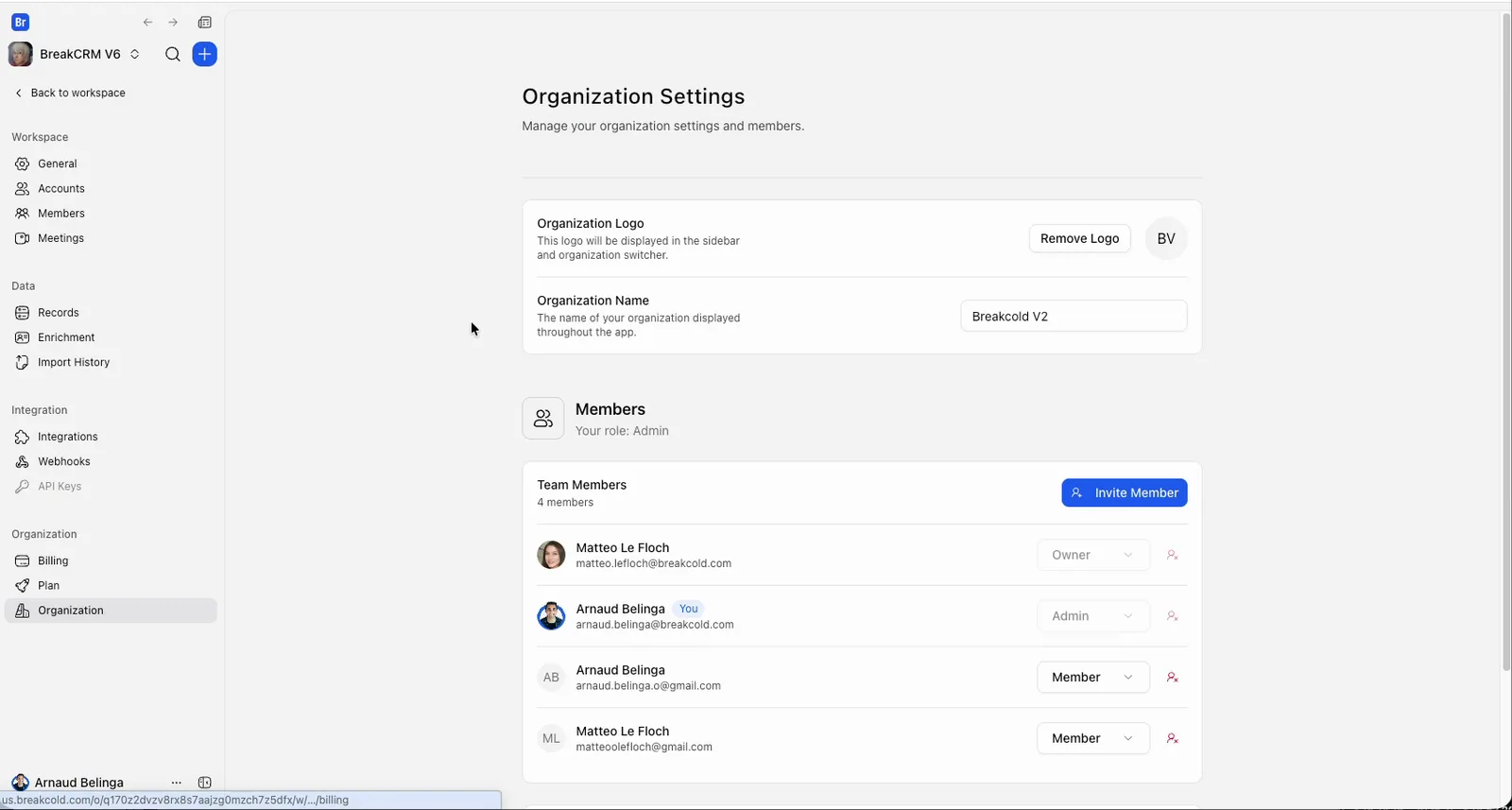Click the Remove Logo button

point(1079,238)
